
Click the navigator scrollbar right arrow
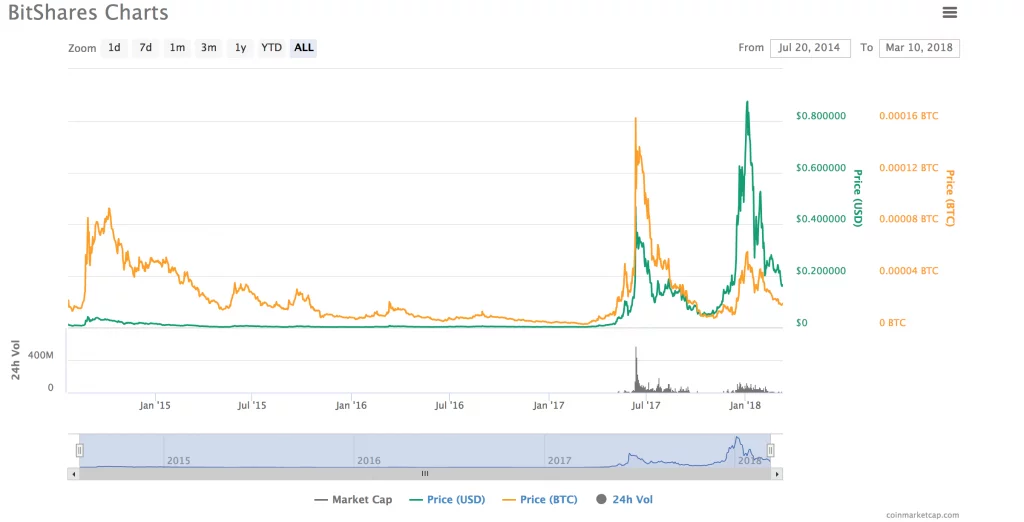point(776,474)
